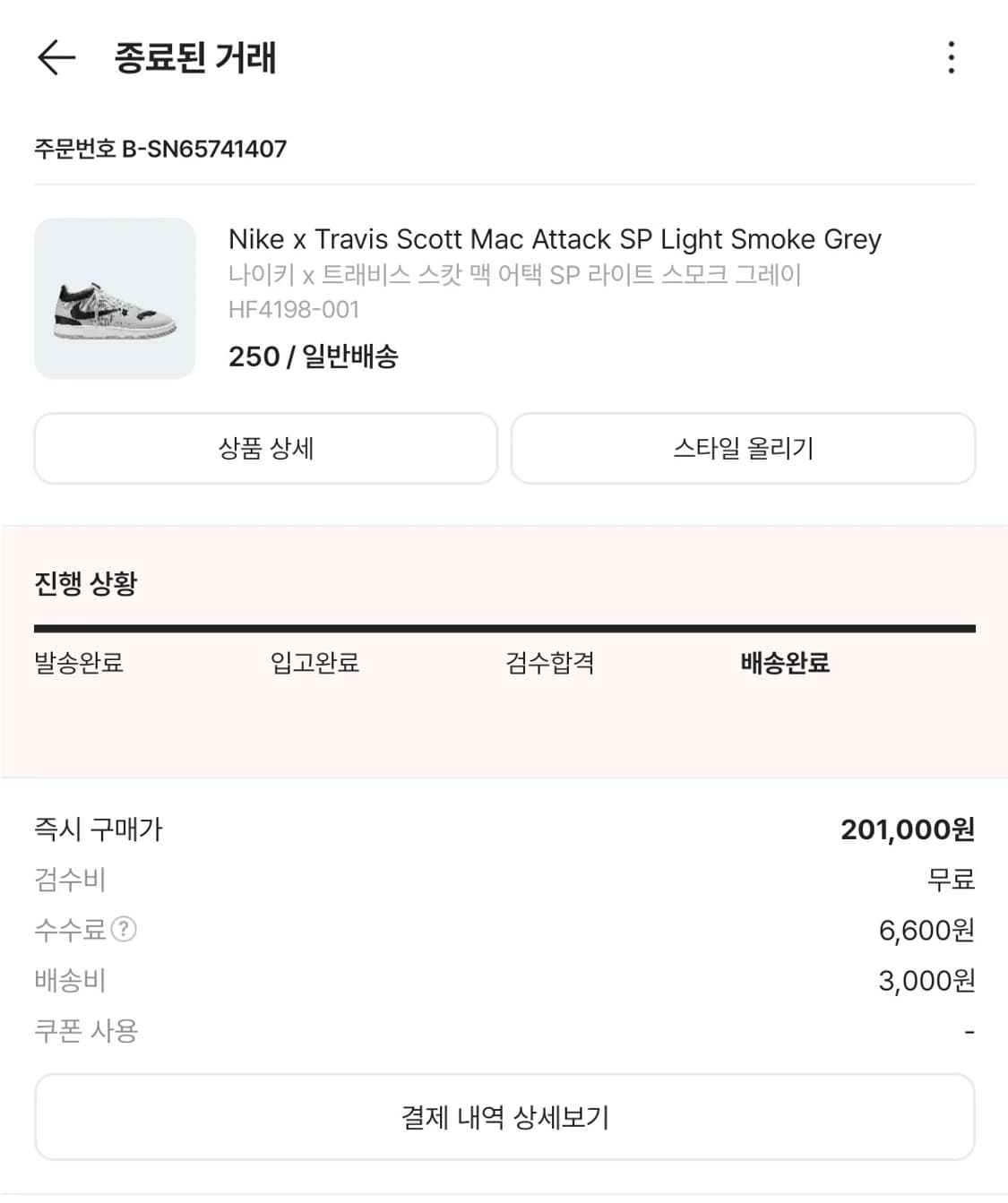The width and height of the screenshot is (1008, 1203).
Task: Select the 검수합격 progress step
Action: (550, 663)
